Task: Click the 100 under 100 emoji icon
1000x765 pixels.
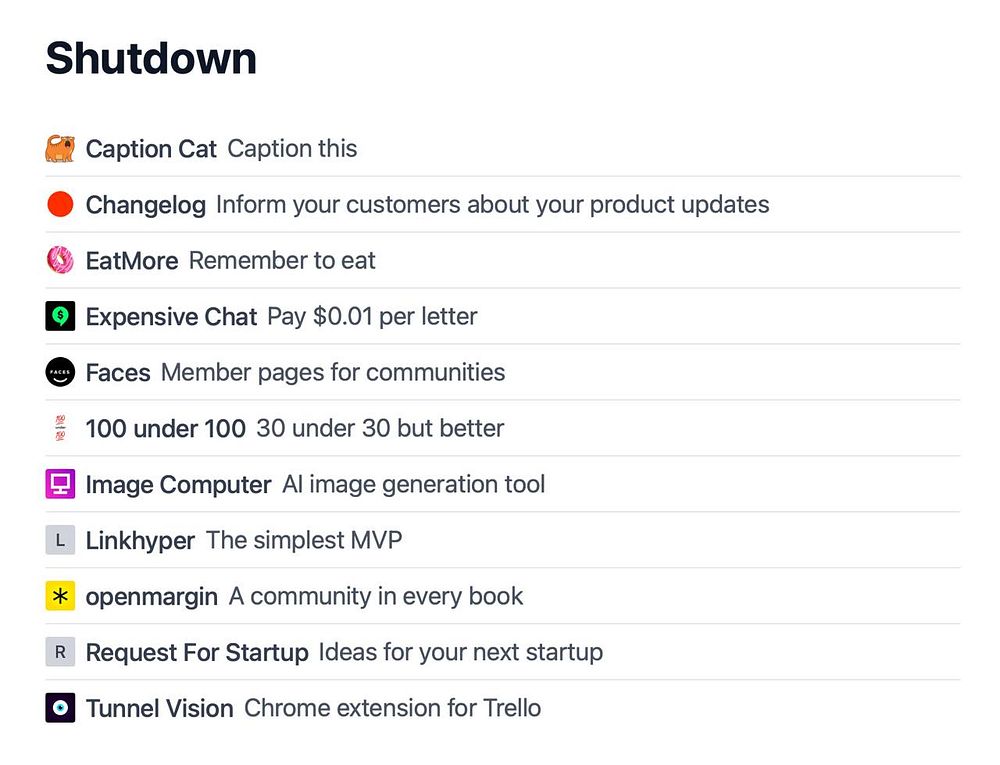Action: click(60, 429)
